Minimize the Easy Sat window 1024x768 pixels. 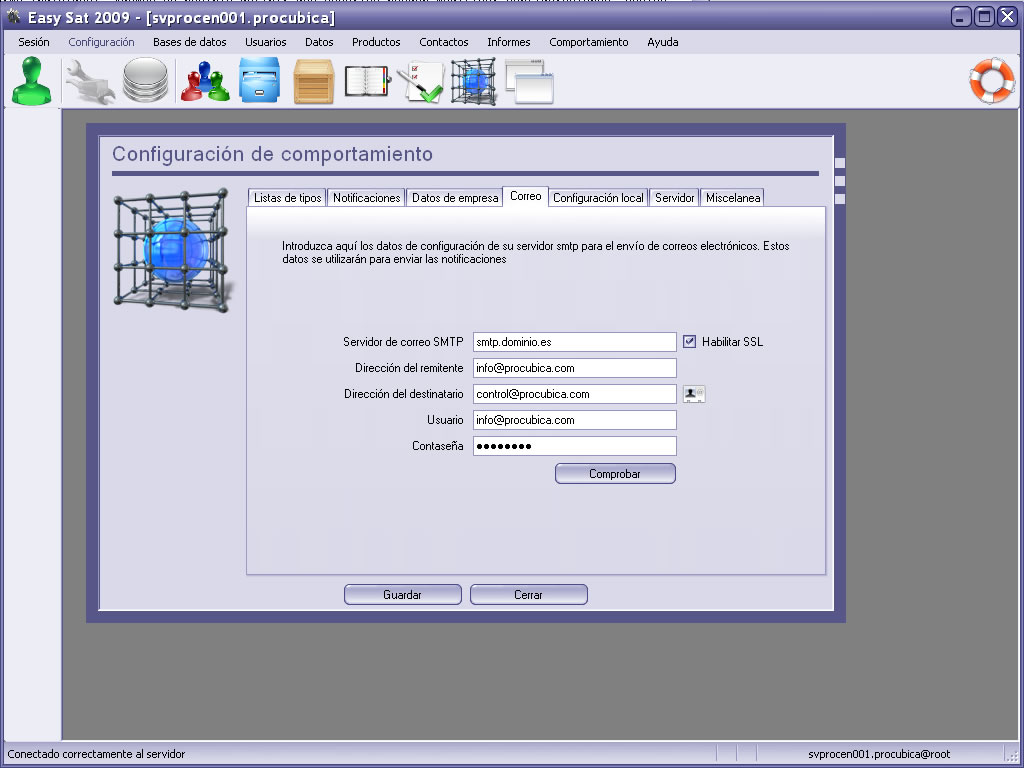pyautogui.click(x=961, y=16)
